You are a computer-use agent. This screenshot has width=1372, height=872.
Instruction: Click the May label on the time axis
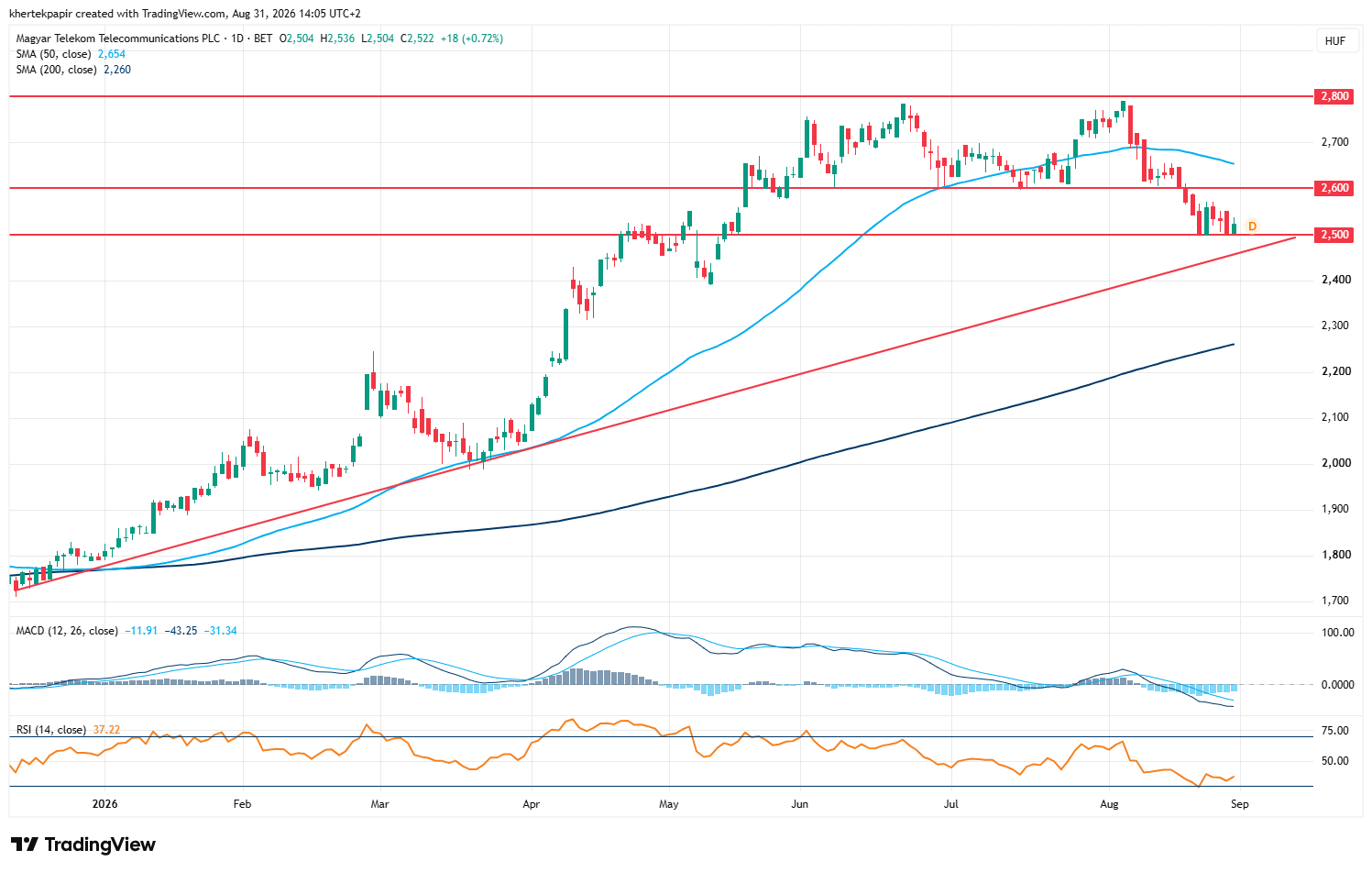(669, 804)
